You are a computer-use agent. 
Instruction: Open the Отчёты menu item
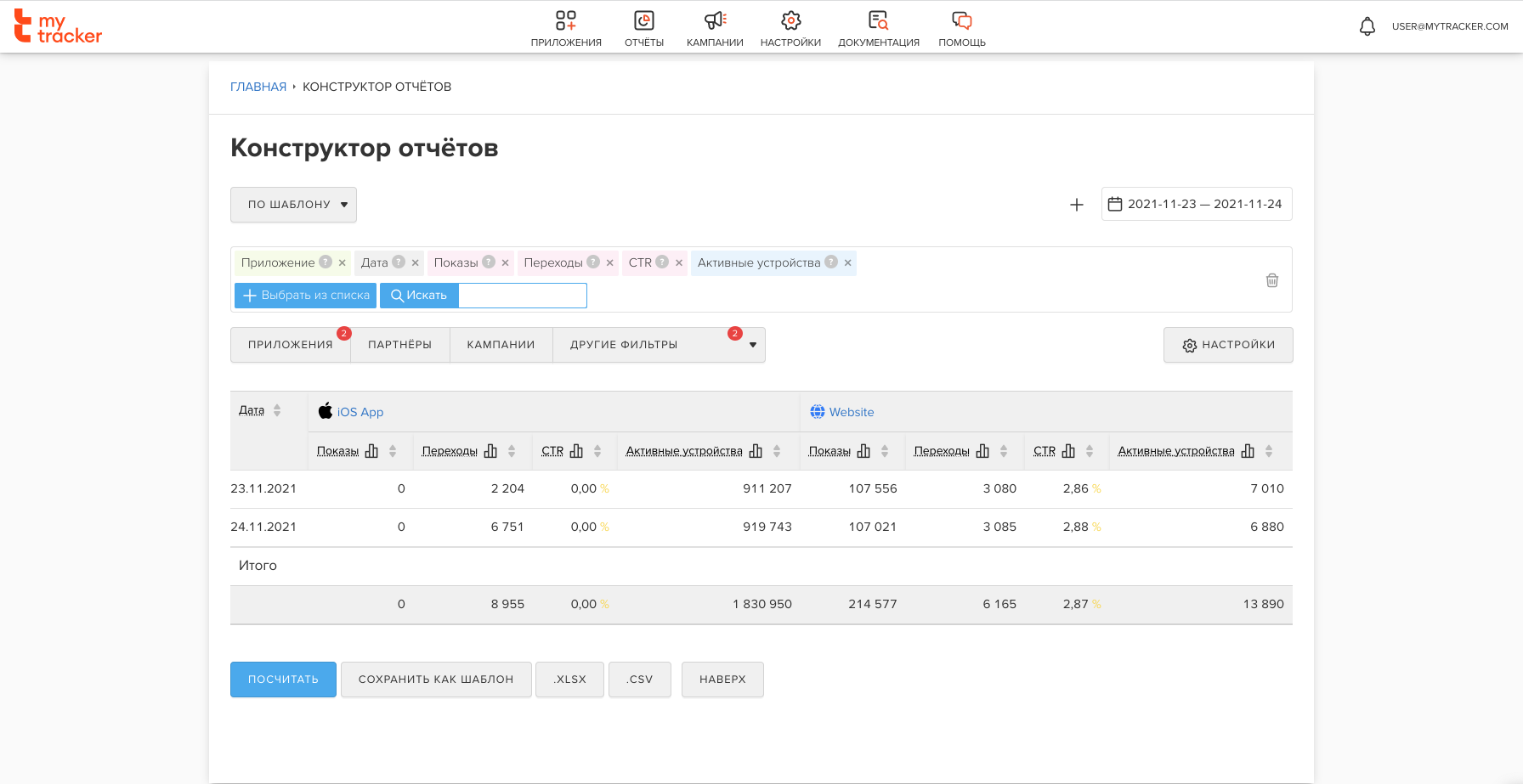(644, 28)
